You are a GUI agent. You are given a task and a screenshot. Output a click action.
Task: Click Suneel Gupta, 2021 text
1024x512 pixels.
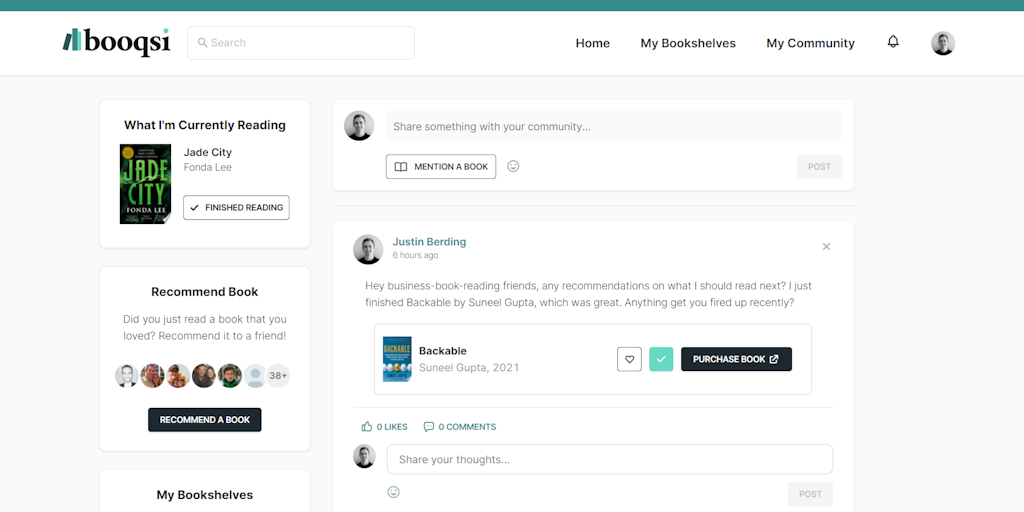click(469, 368)
